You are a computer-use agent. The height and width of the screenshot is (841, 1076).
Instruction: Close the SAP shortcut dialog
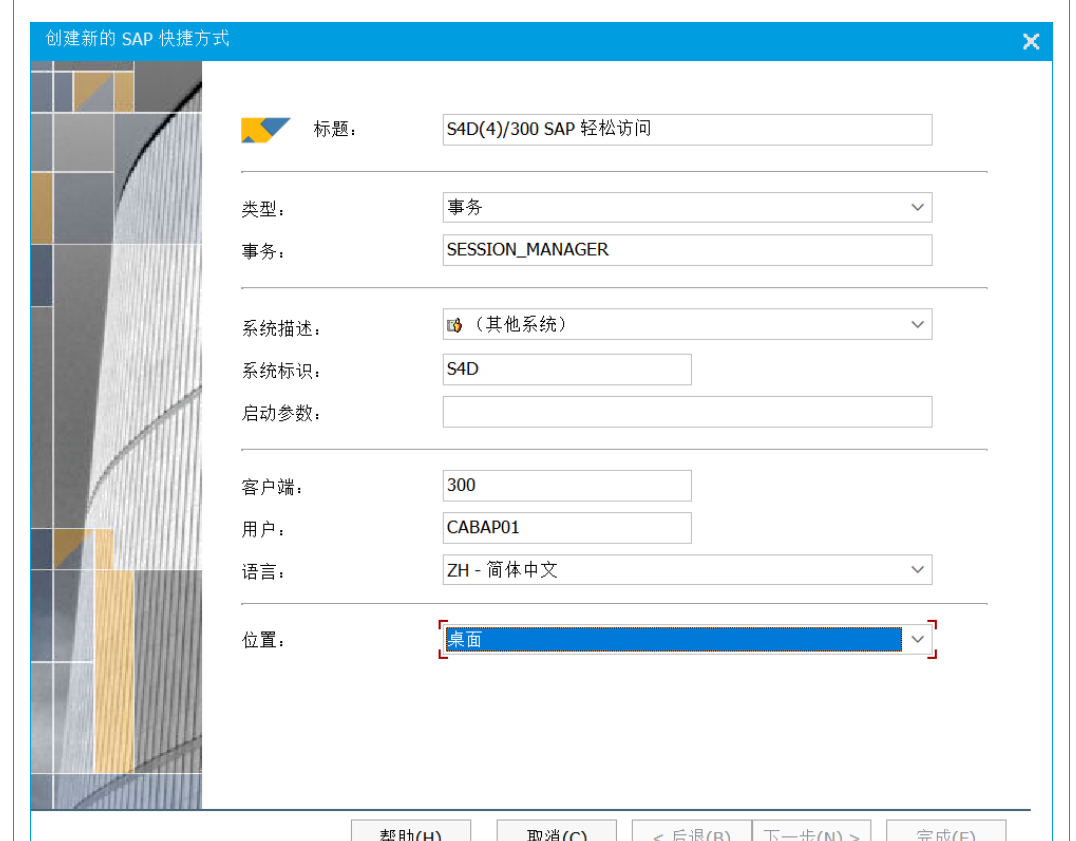point(1031,42)
